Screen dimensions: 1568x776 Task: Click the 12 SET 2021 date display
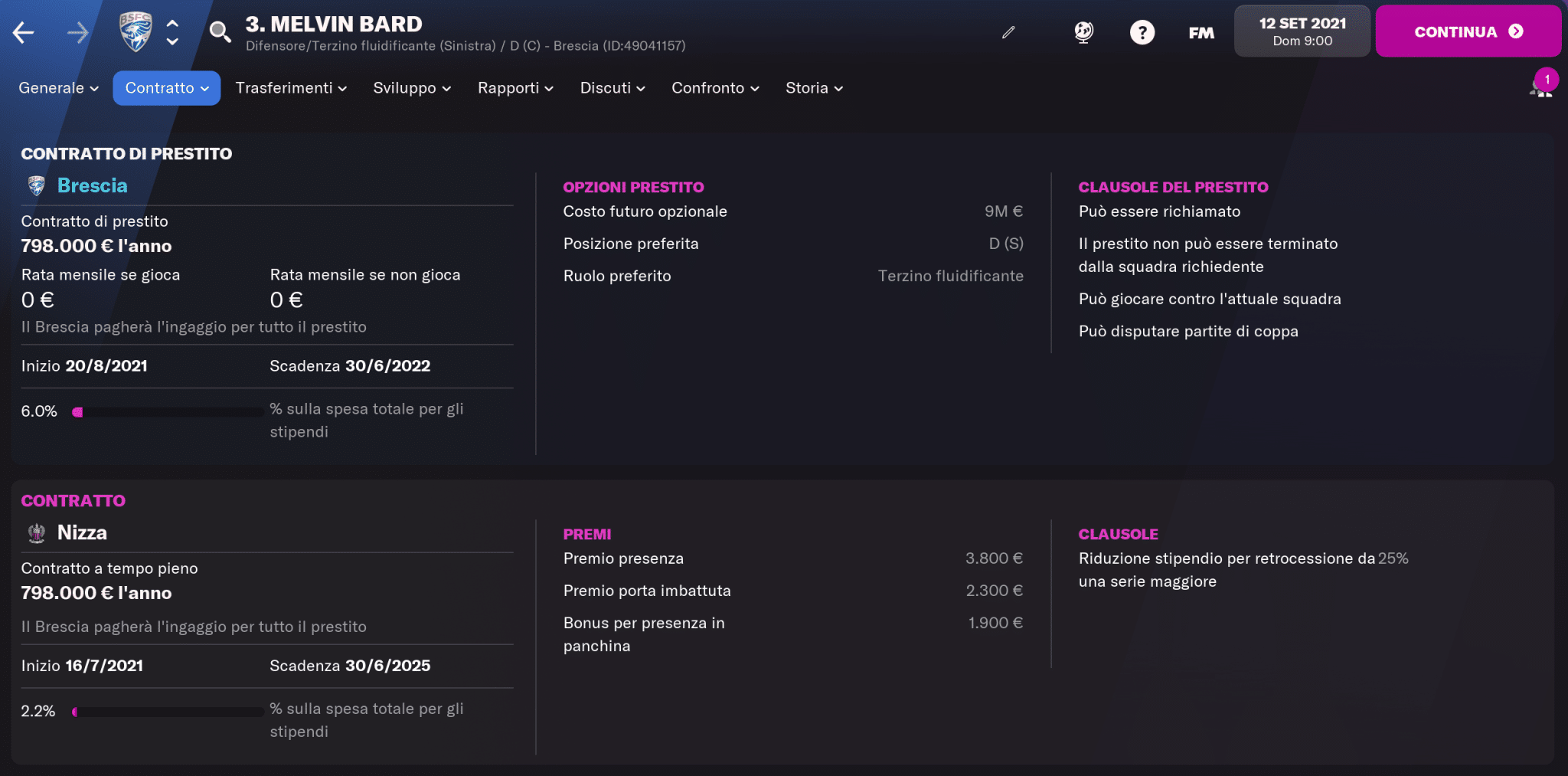click(x=1302, y=31)
